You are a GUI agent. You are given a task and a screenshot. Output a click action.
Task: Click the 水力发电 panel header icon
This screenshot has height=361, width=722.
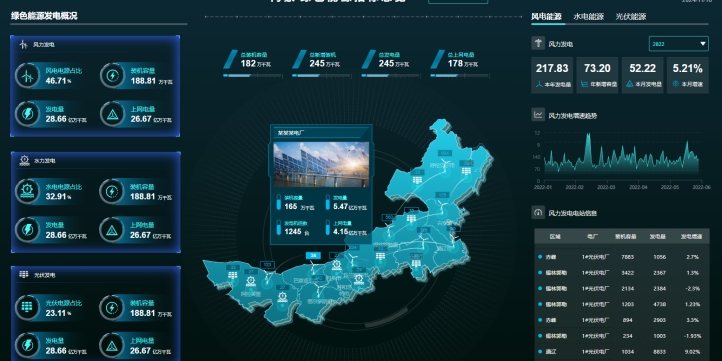point(24,161)
